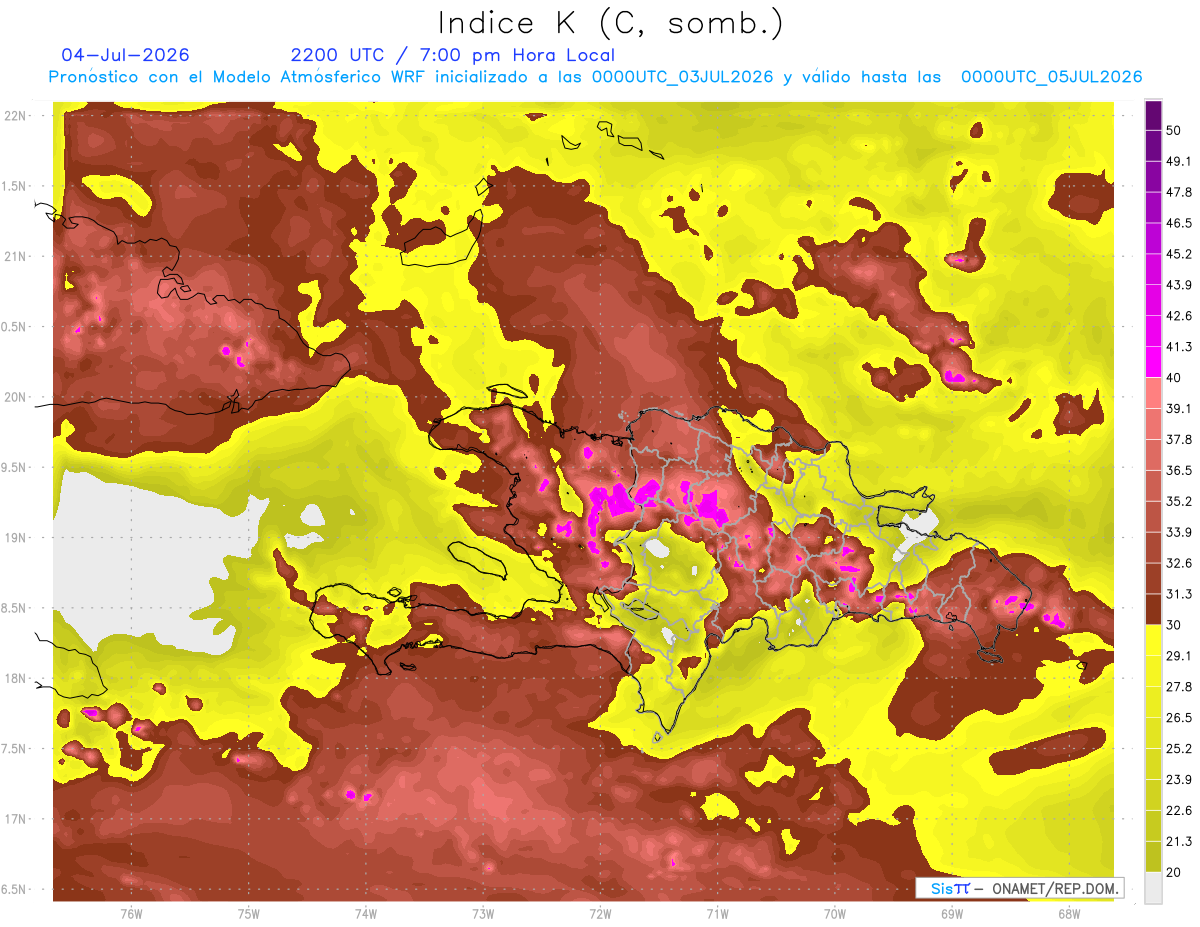
Task: Click the legend value 45.2
Action: tap(1179, 255)
